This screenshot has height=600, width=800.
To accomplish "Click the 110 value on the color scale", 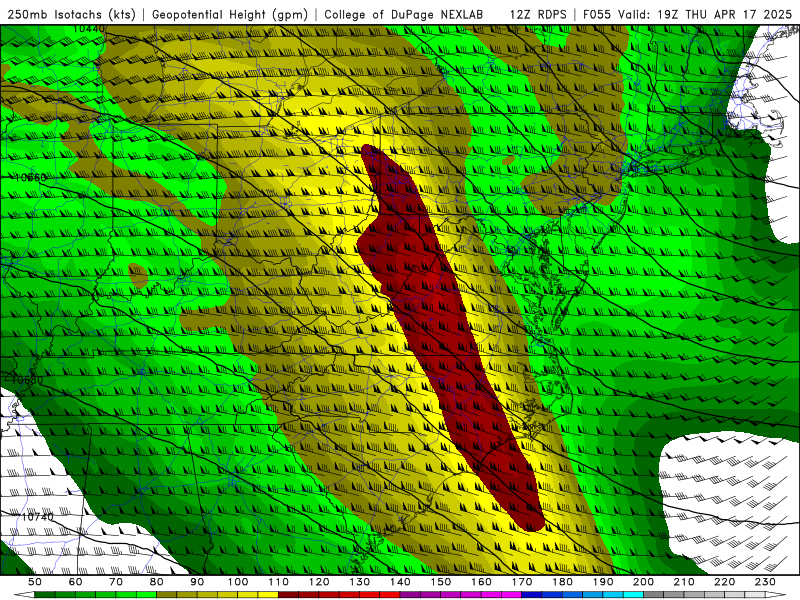I will coord(279,582).
